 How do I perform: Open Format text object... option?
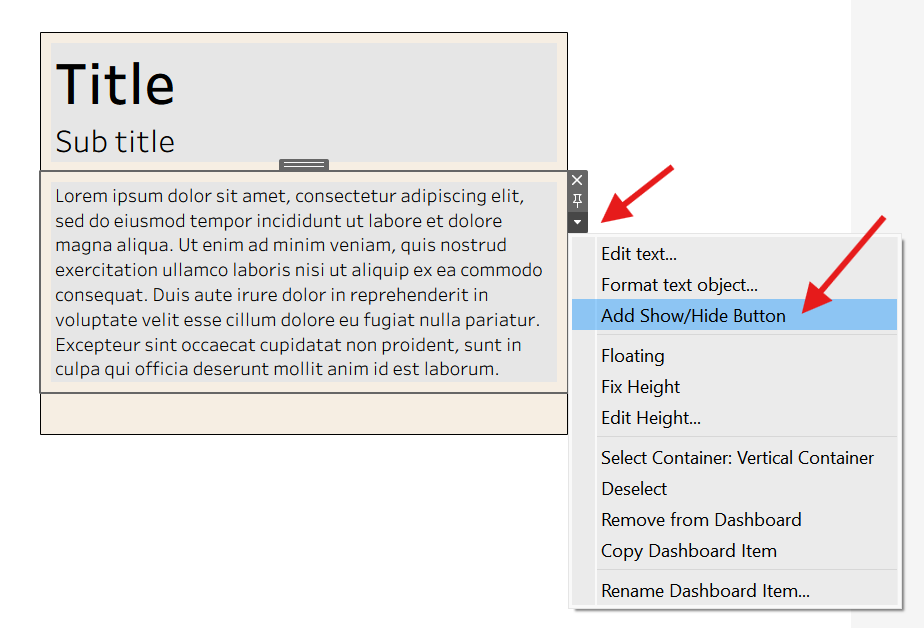679,285
